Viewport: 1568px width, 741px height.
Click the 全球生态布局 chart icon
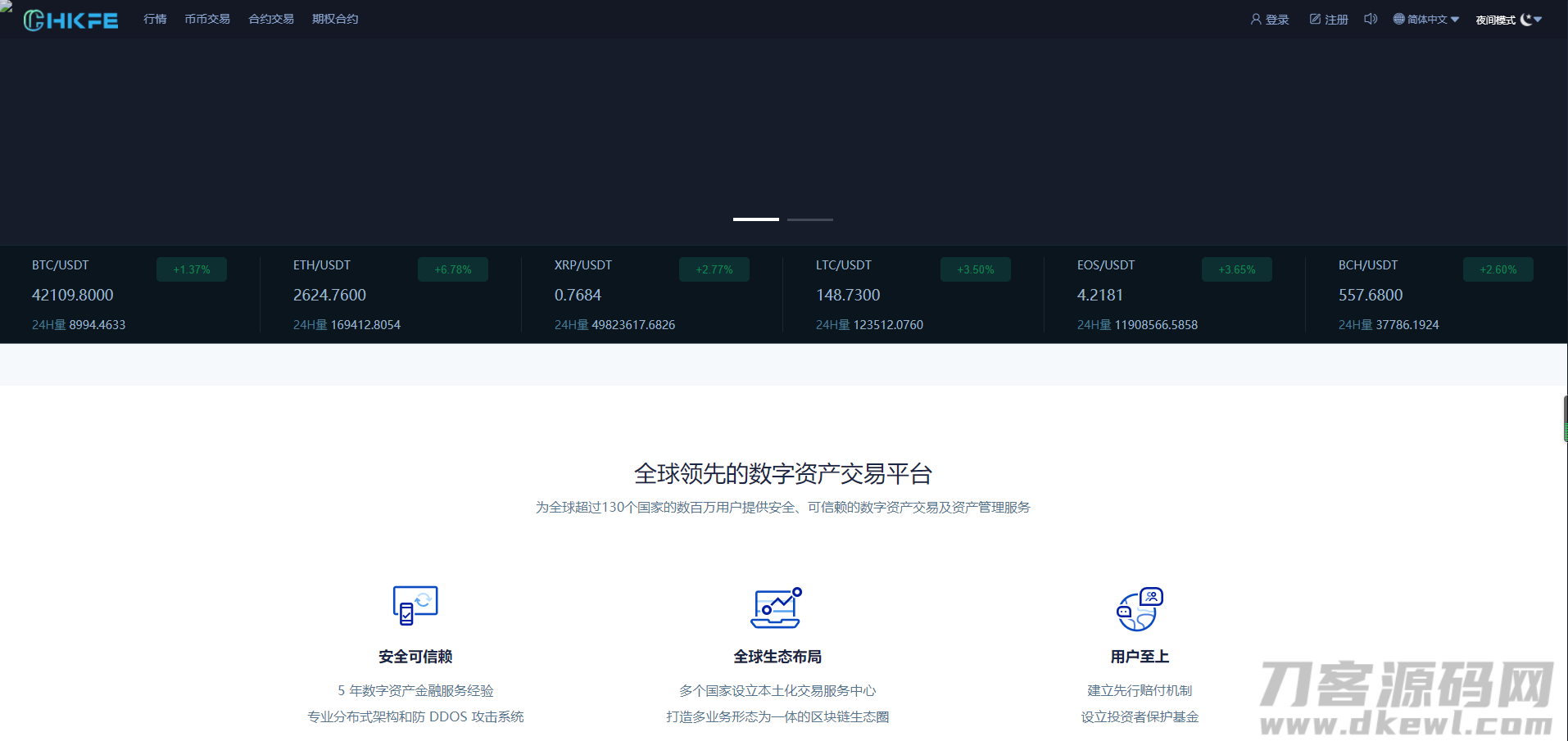coord(777,608)
